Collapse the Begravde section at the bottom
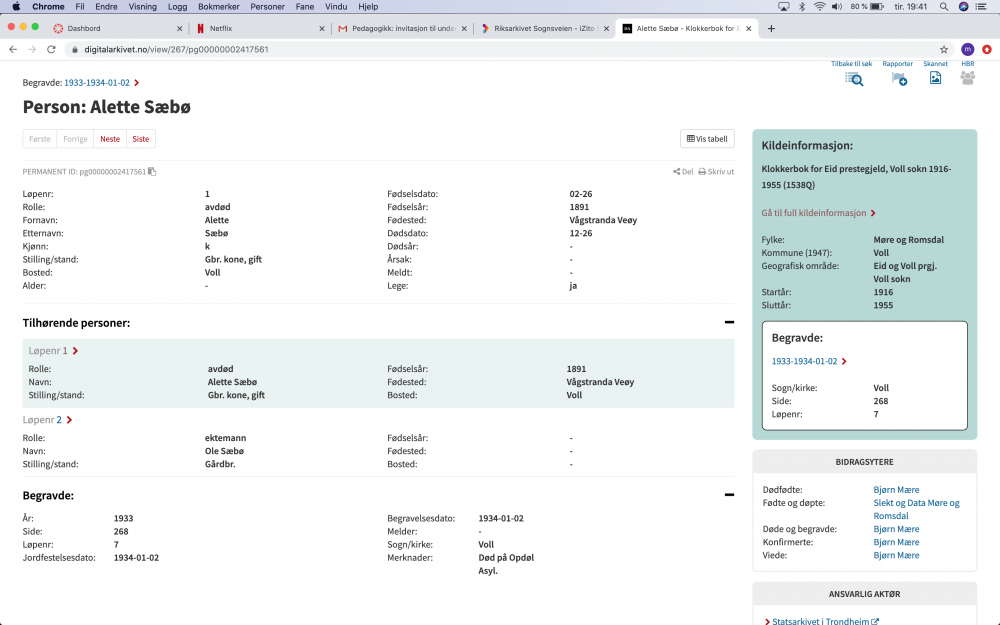The image size is (1000, 625). (x=729, y=495)
